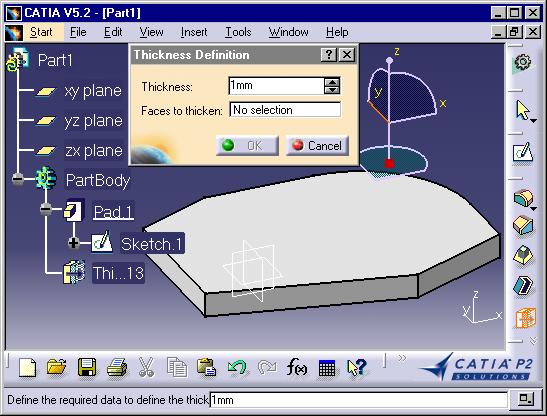The height and width of the screenshot is (416, 547).
Task: Open the Tools menu
Action: pos(238,32)
